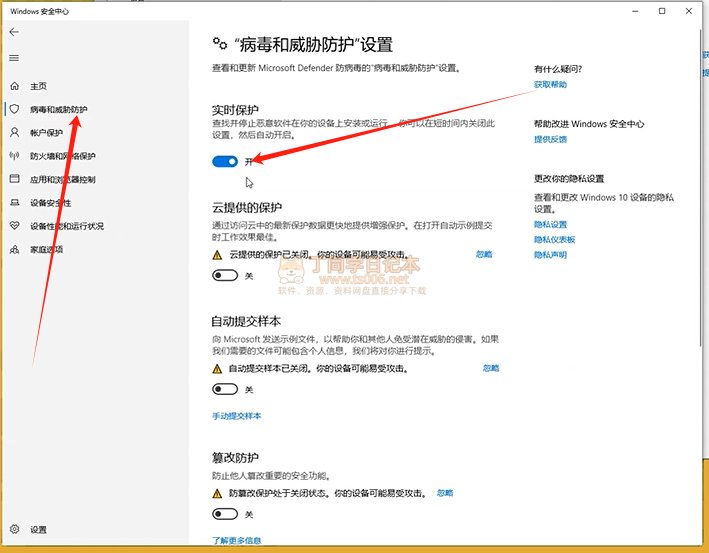Dismiss cloud protection warning via 忽略
Viewport: 709px width, 553px height.
coord(483,255)
